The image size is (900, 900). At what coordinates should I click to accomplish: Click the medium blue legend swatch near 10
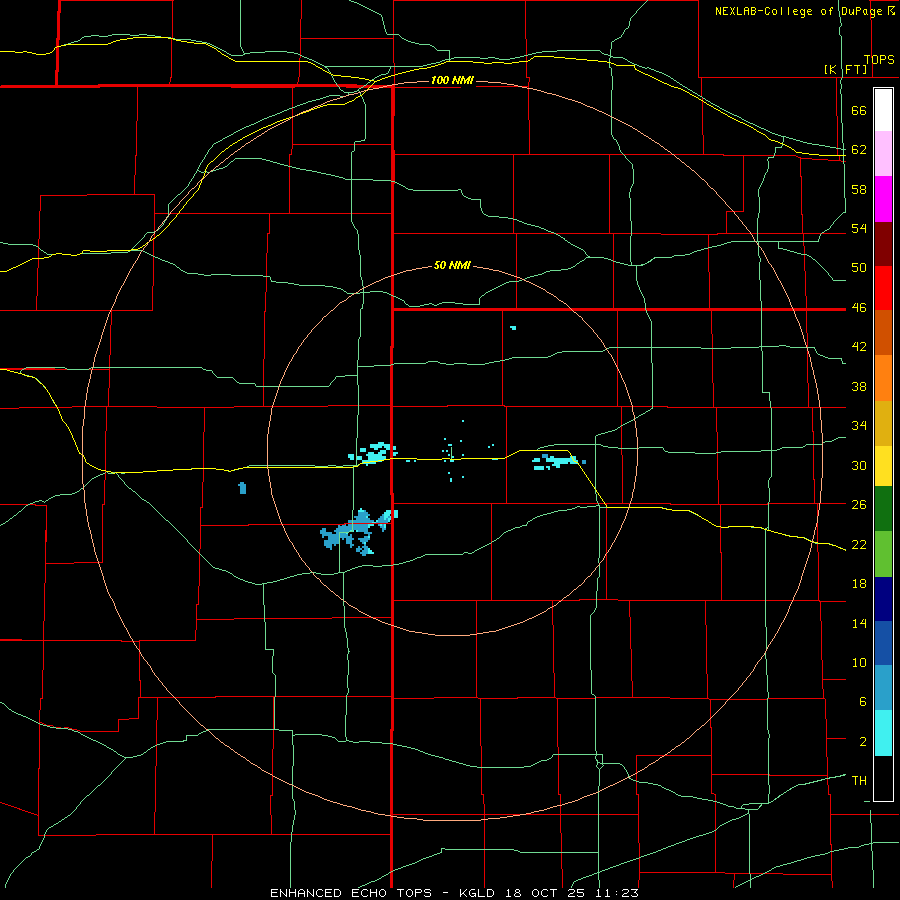tap(883, 643)
